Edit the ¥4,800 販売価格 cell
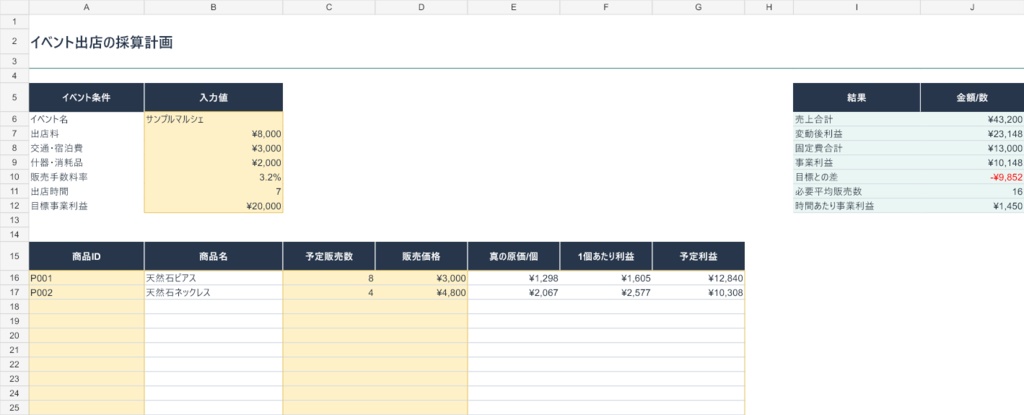The image size is (1024, 415). [x=421, y=292]
